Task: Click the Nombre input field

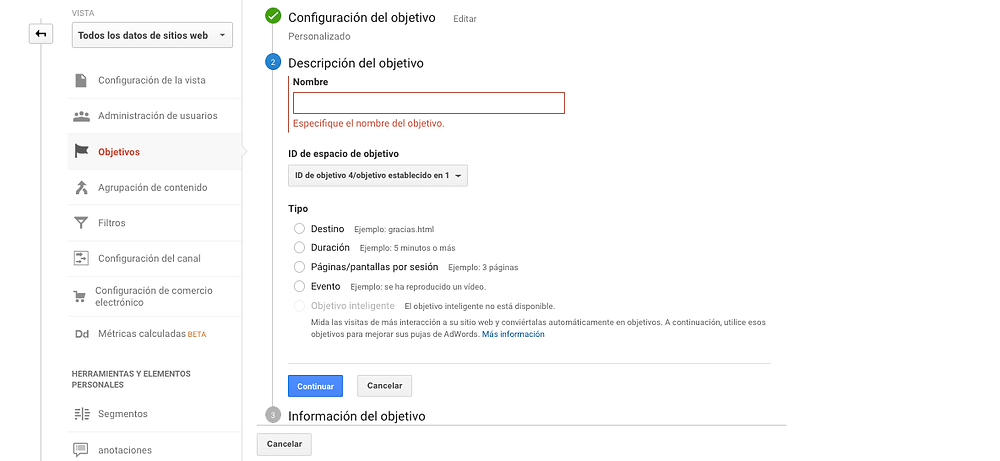Action: [x=429, y=103]
